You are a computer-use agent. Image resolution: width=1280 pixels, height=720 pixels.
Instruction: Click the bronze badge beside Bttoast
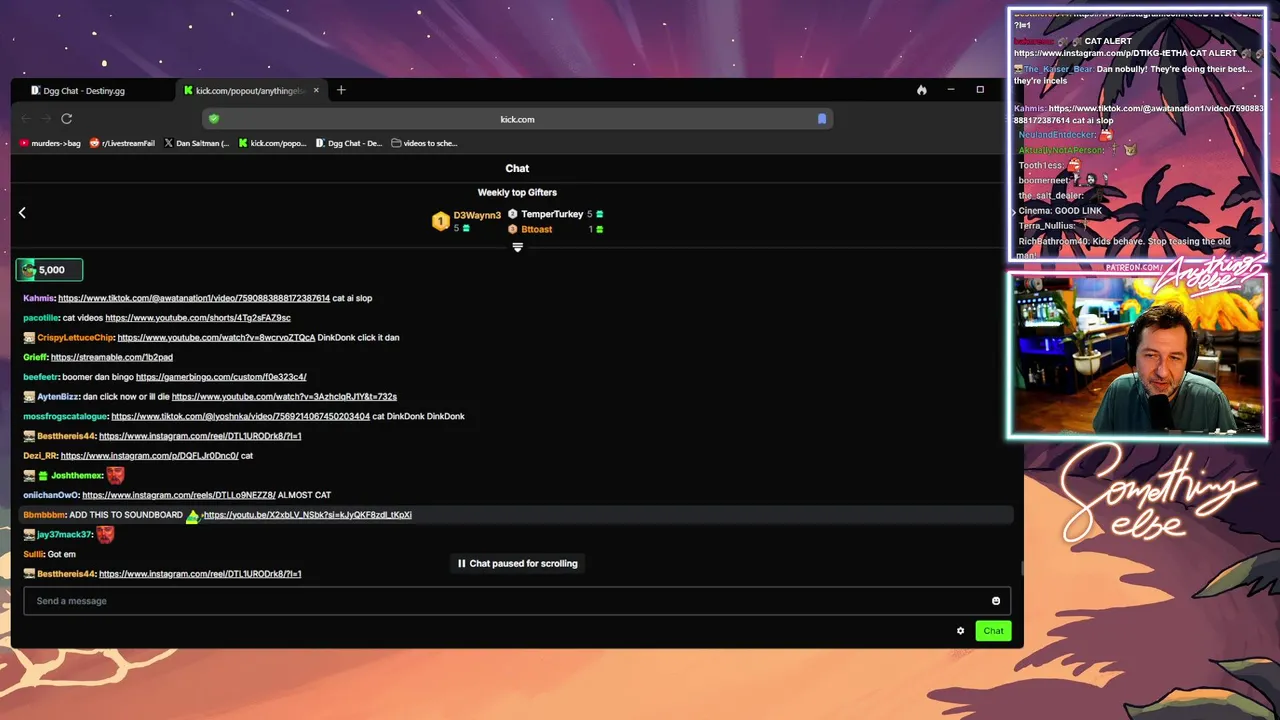point(512,229)
